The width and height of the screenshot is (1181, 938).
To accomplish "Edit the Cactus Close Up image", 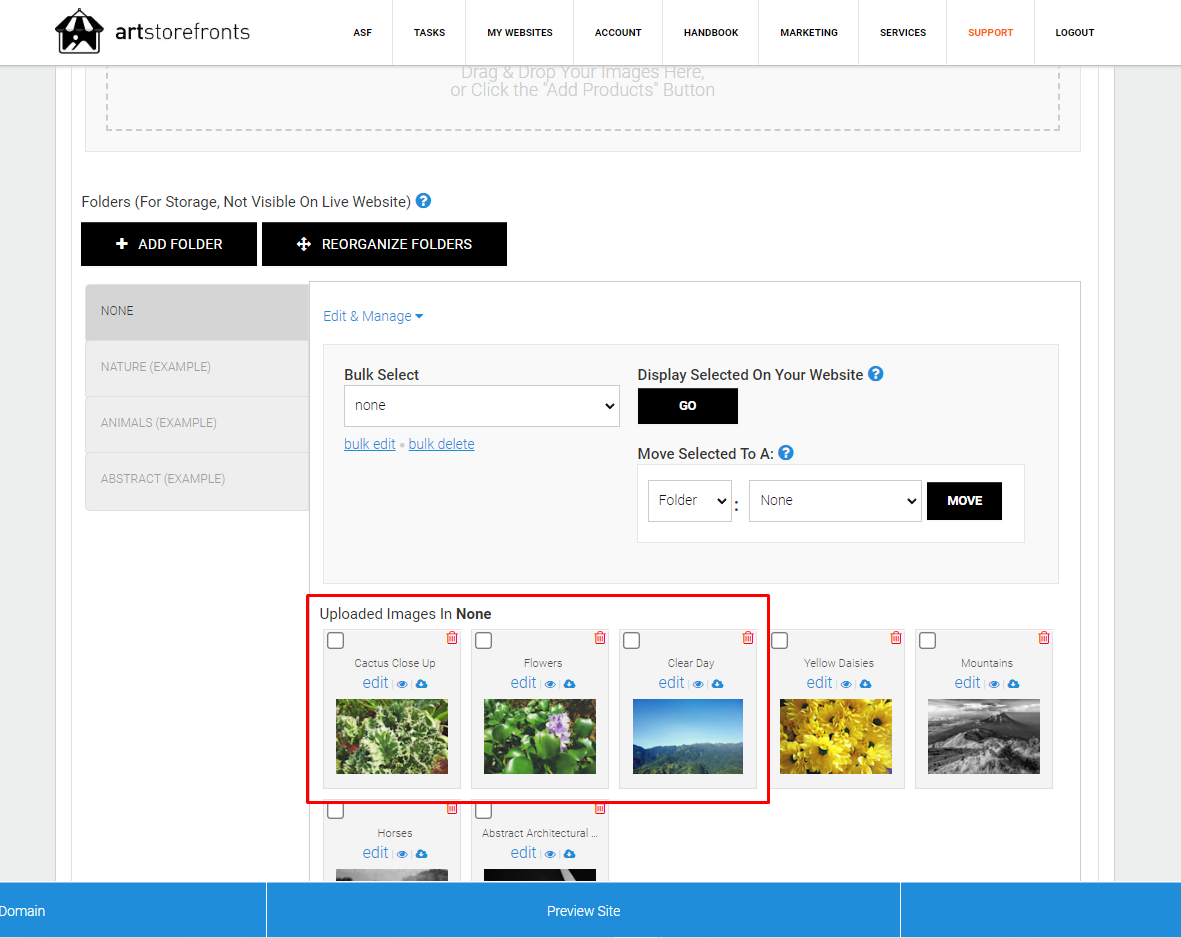I will (375, 683).
